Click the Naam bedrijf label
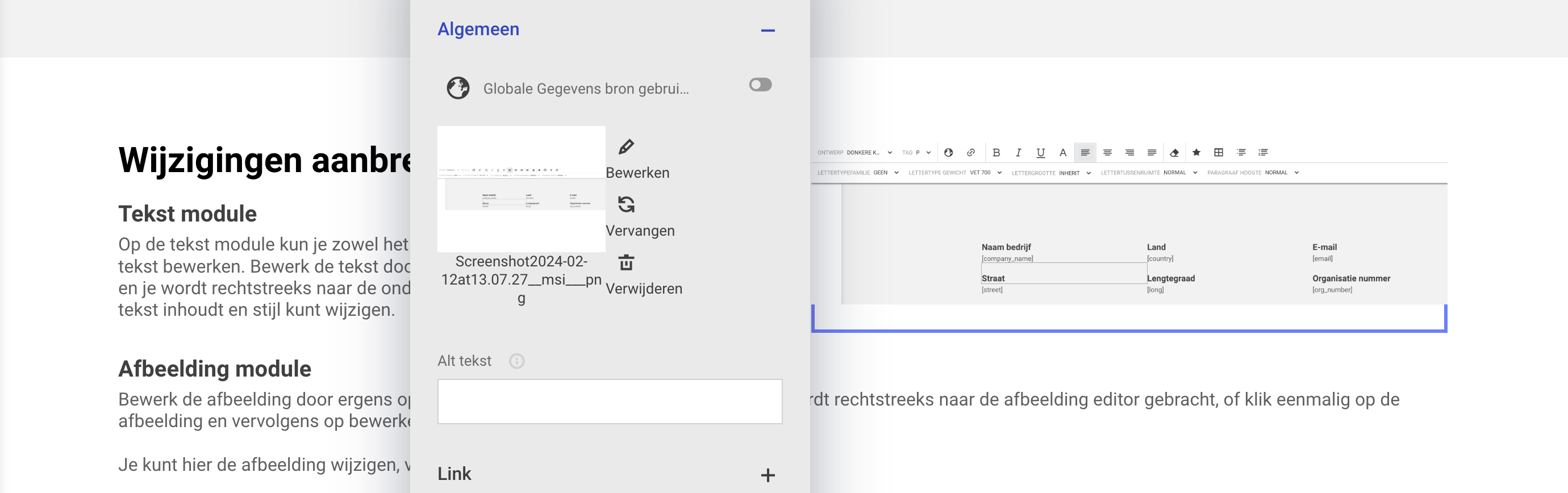 (x=1006, y=247)
